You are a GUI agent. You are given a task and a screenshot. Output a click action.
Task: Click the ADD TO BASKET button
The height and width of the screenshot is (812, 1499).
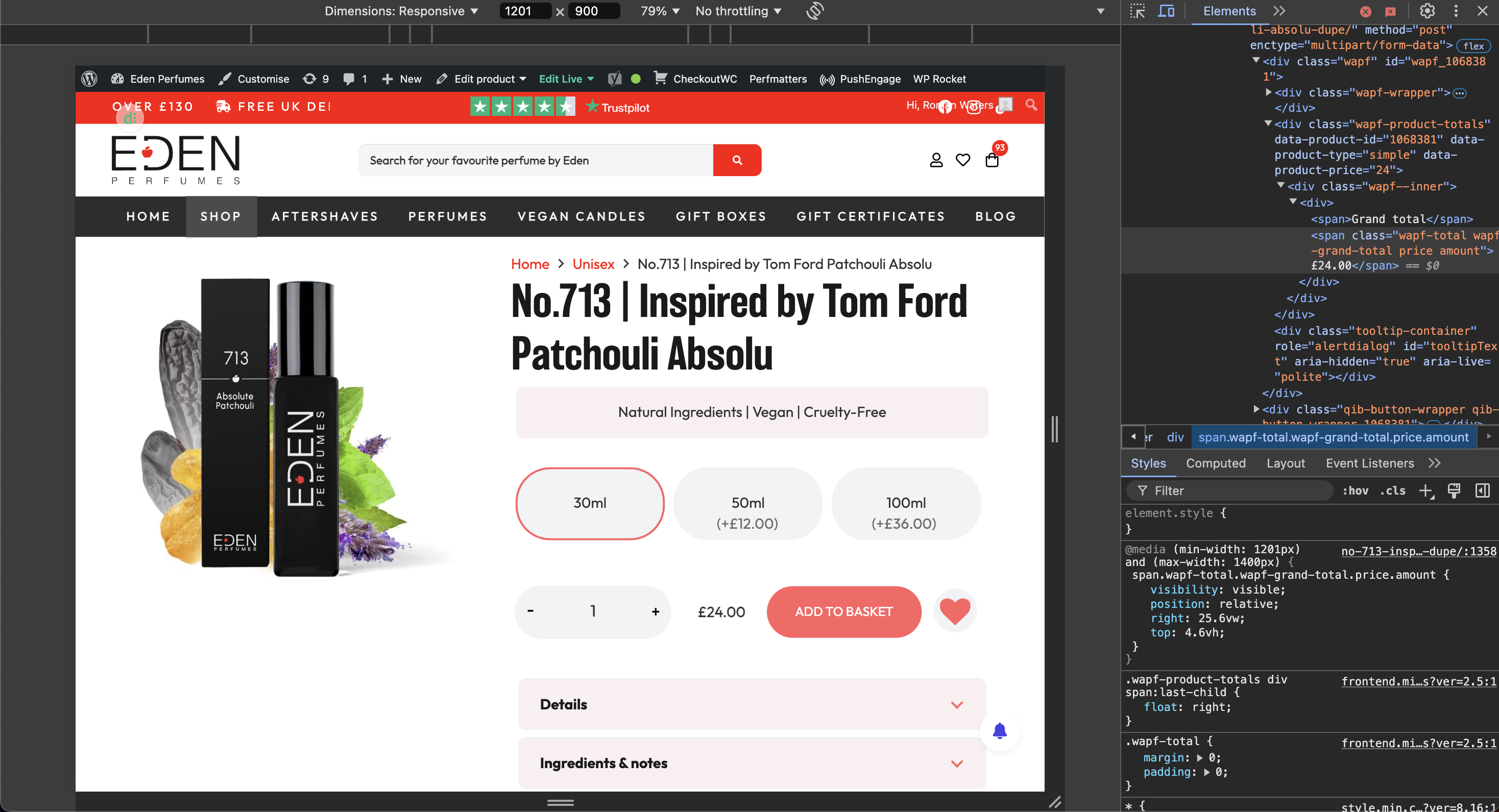[x=844, y=611]
